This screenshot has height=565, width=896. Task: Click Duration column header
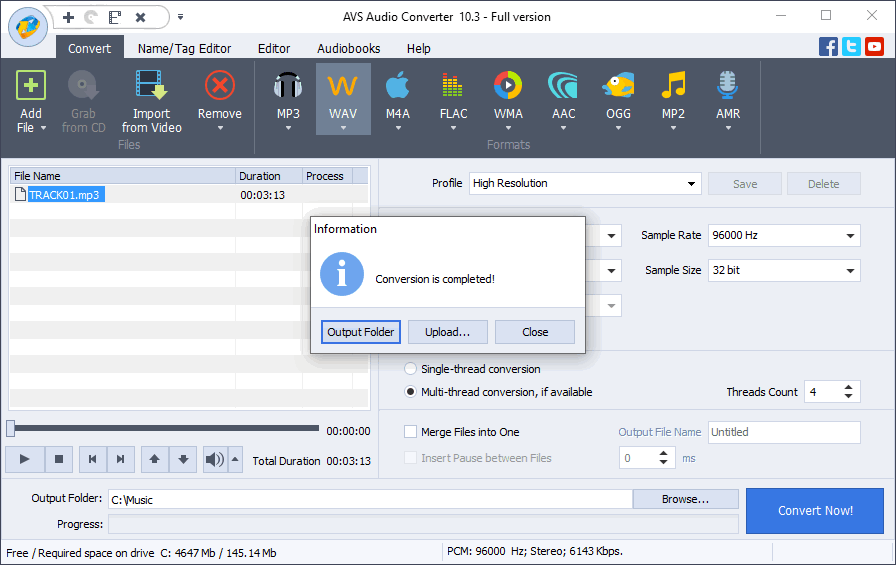269,176
